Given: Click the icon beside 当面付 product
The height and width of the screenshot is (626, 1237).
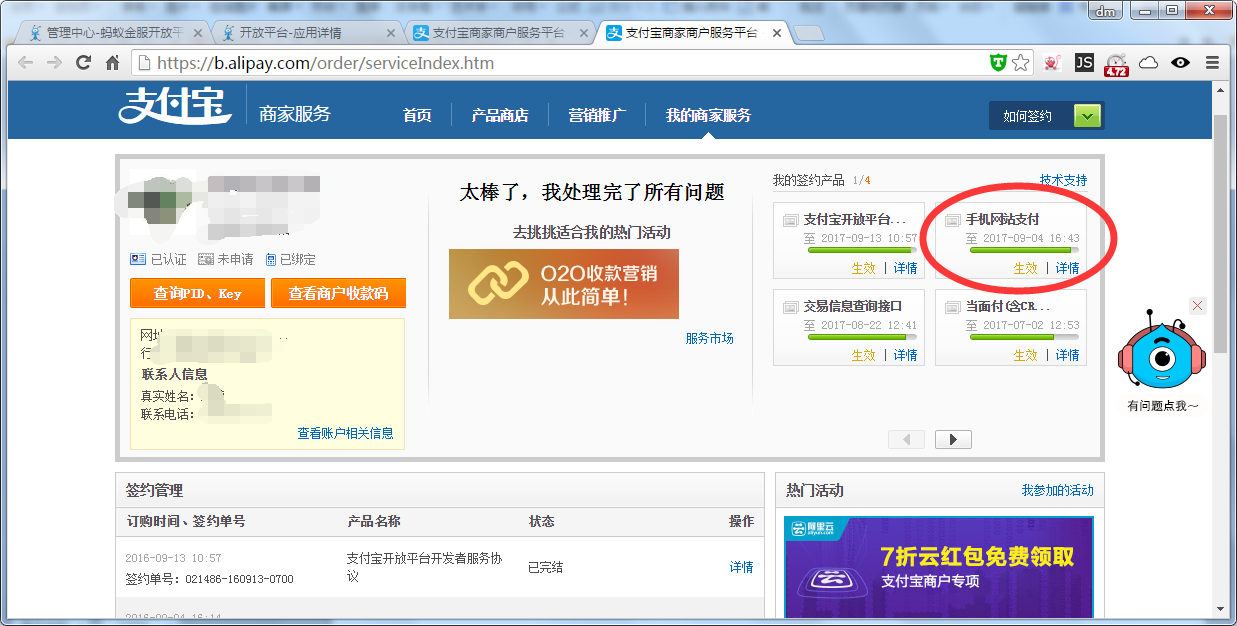Looking at the screenshot, I should click(952, 306).
